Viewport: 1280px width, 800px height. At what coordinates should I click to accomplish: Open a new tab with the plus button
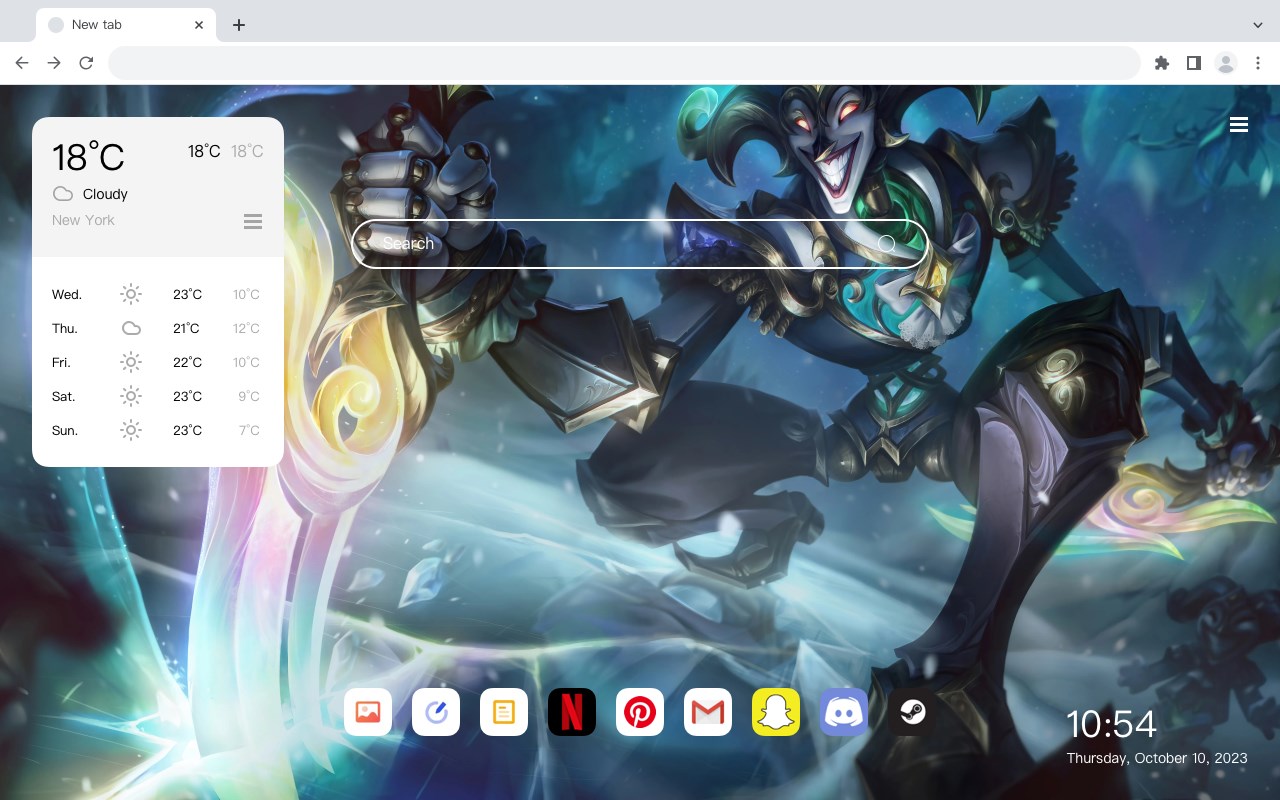point(238,25)
